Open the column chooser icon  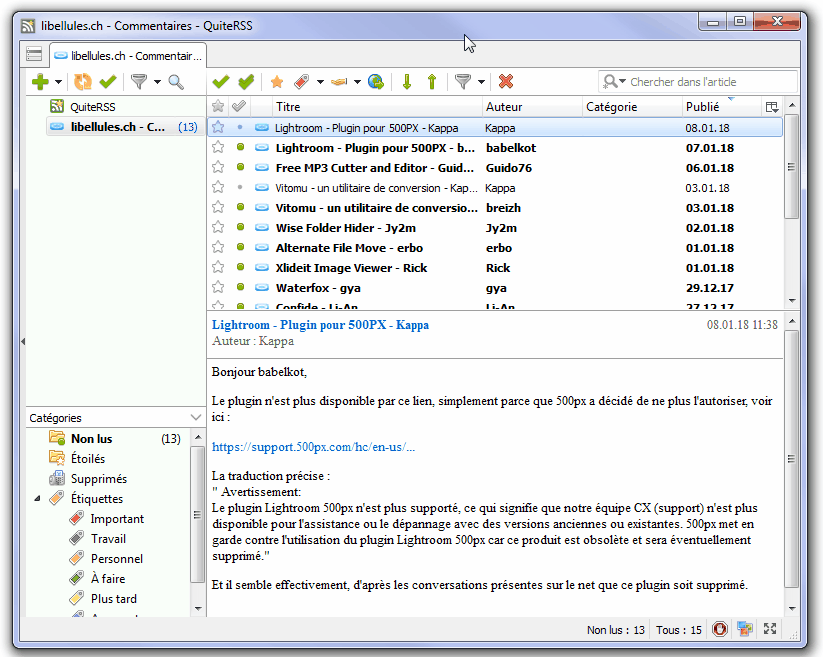tap(772, 107)
